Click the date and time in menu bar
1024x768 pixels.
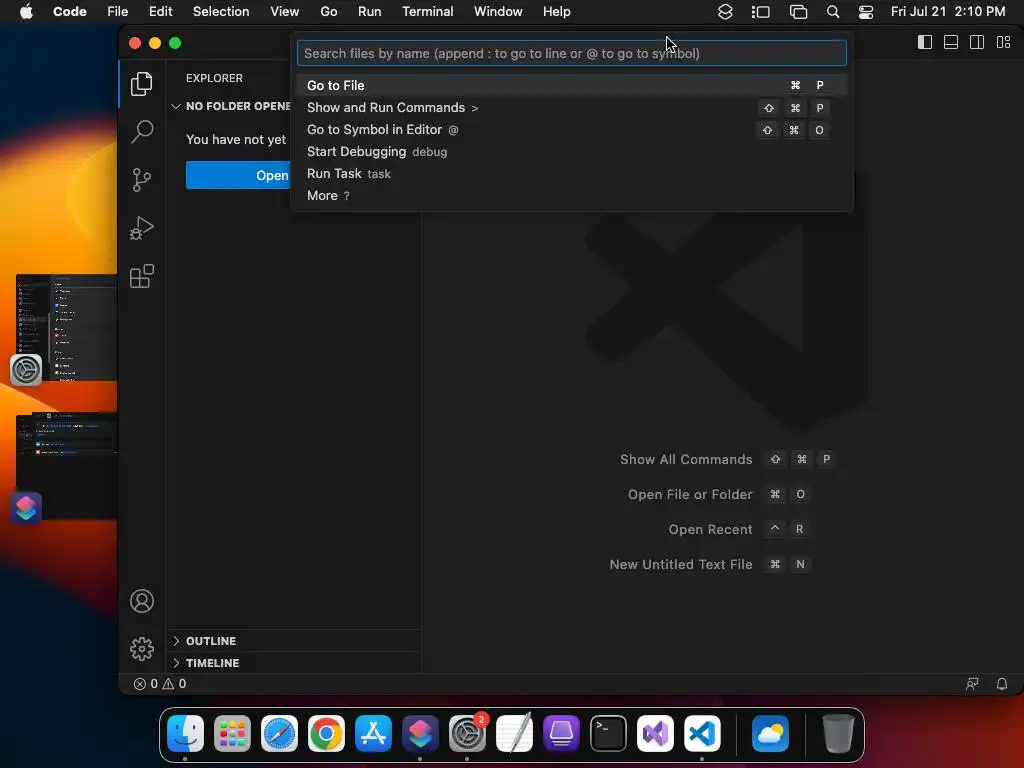pos(948,12)
